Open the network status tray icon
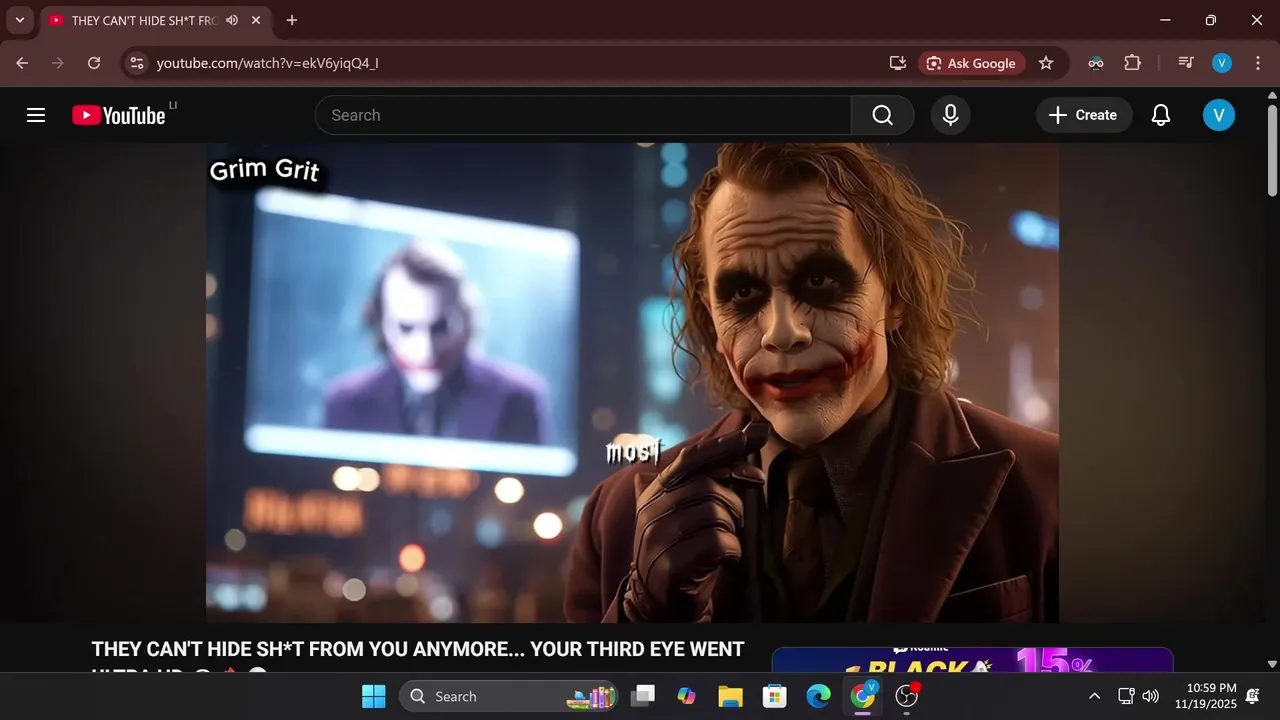The image size is (1280, 720). click(1126, 696)
